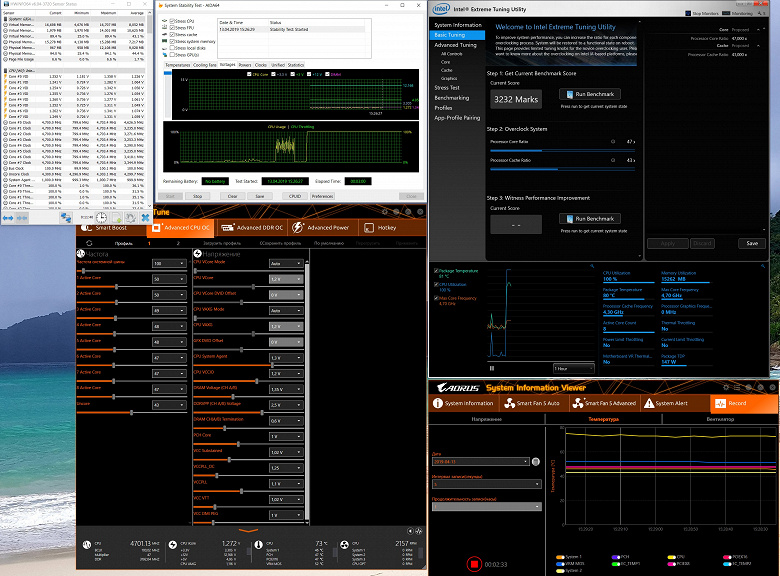The width and height of the screenshot is (780, 576).
Task: Open AORUS System Information Viewer settings gear
Action: tap(726, 387)
